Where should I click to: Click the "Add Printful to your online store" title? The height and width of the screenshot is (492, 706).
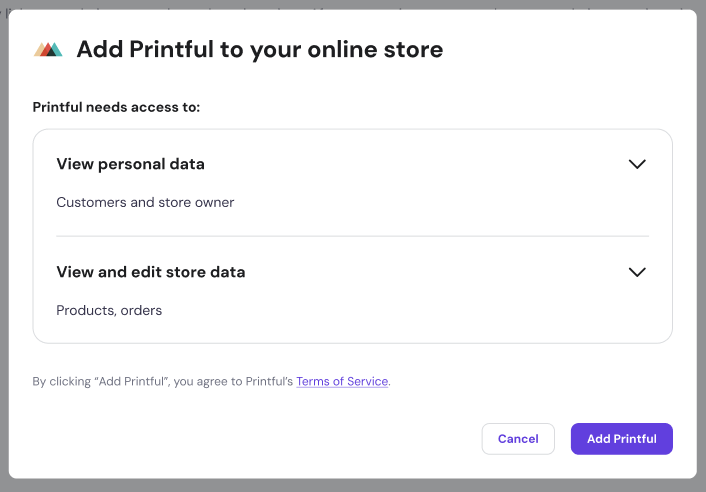(259, 49)
